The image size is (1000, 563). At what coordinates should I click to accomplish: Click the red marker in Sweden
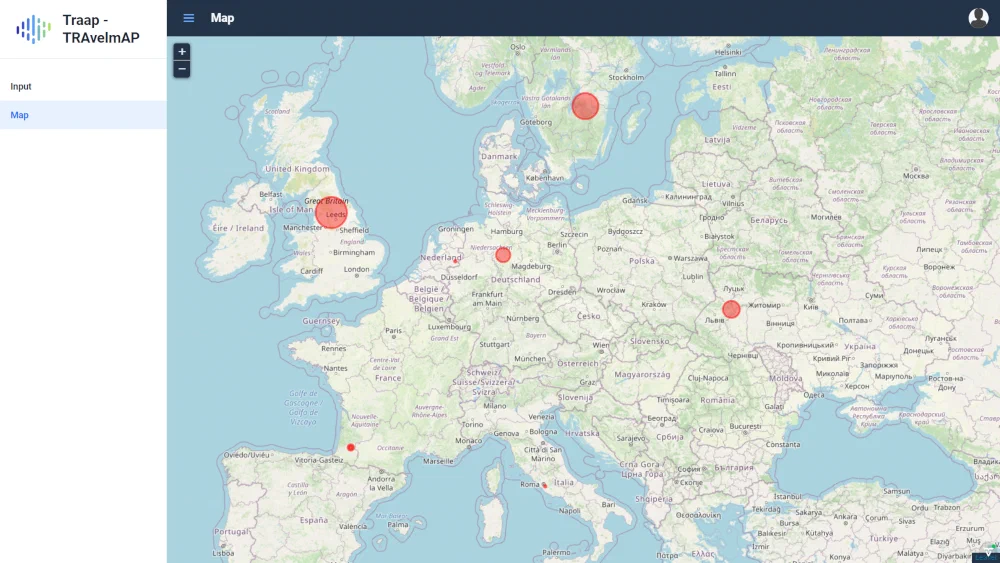pos(585,106)
